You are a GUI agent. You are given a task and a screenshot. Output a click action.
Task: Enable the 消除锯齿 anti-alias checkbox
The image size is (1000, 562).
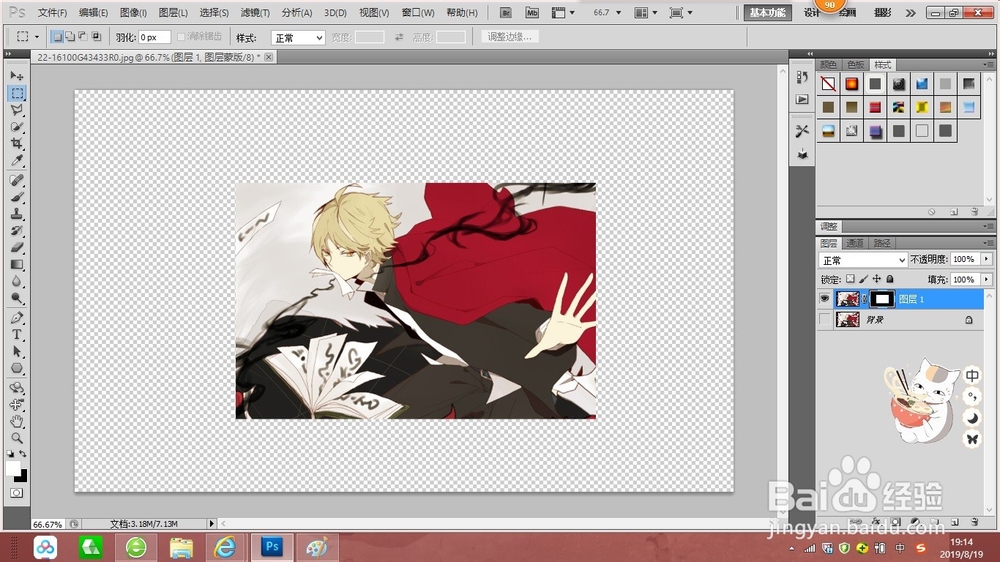[181, 37]
